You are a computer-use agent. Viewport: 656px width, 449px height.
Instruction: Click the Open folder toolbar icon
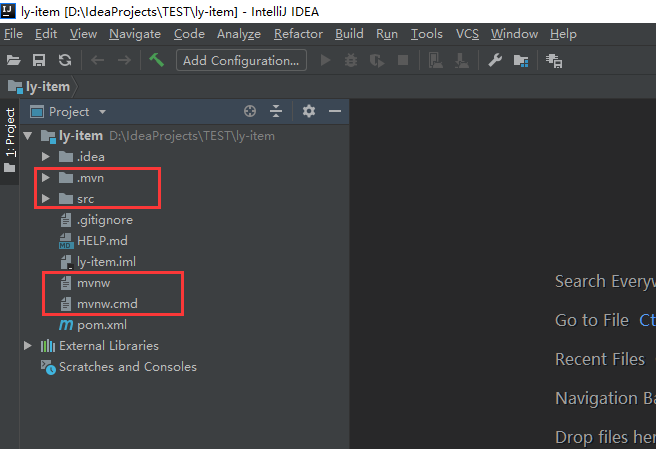[x=13, y=61]
